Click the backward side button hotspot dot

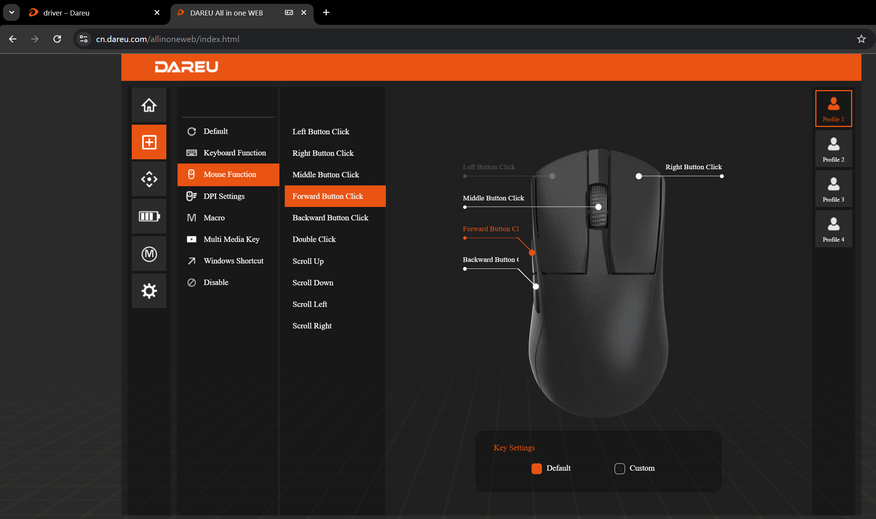(536, 286)
